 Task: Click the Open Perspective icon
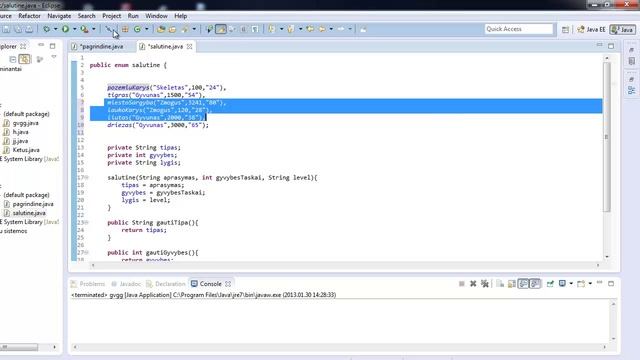(x=565, y=29)
